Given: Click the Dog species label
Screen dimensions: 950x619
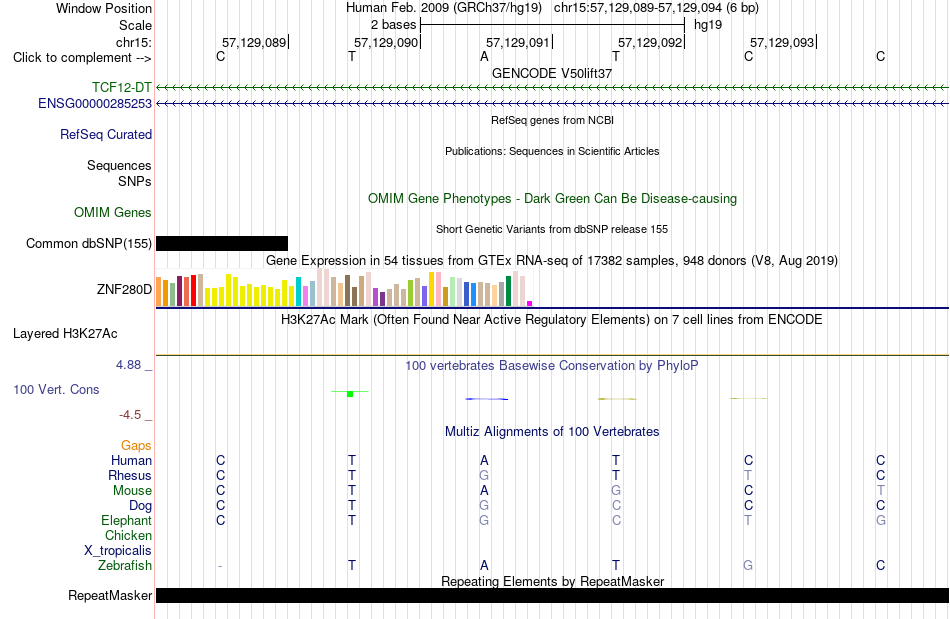Looking at the screenshot, I should 141,506.
